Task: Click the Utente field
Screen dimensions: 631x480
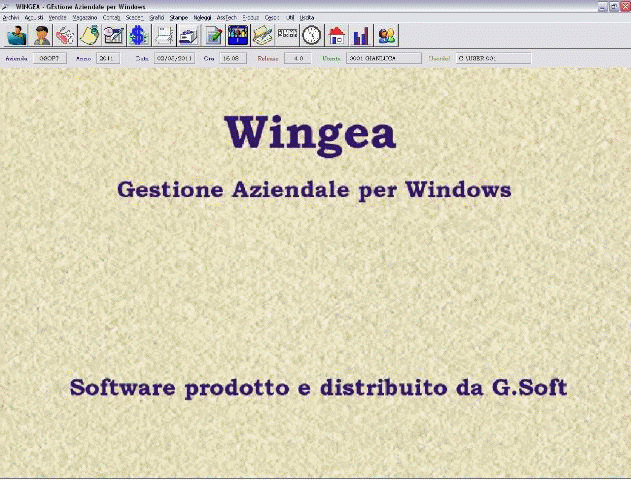Action: 384,59
